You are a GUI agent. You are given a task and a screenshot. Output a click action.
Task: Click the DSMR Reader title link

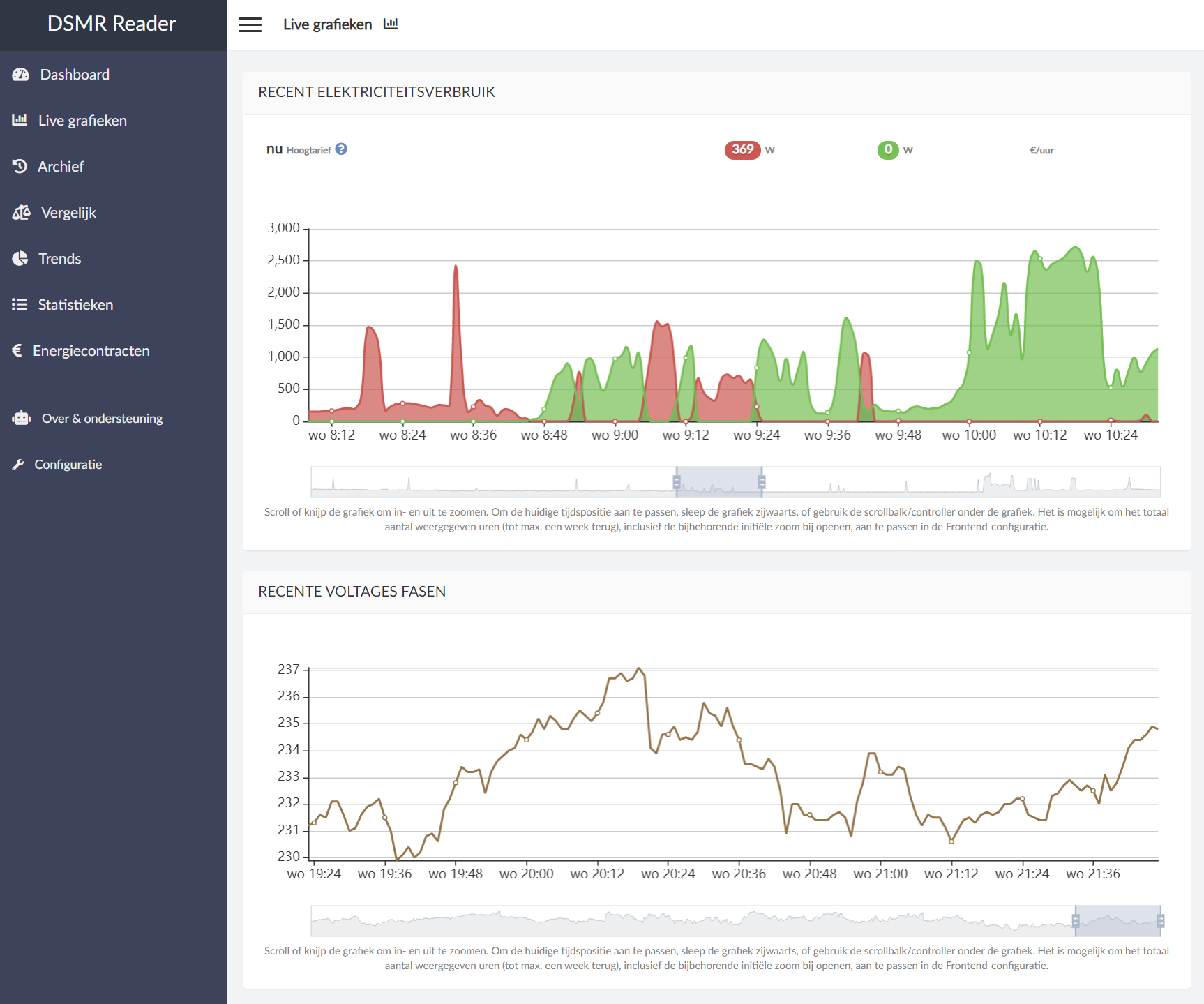coord(112,24)
